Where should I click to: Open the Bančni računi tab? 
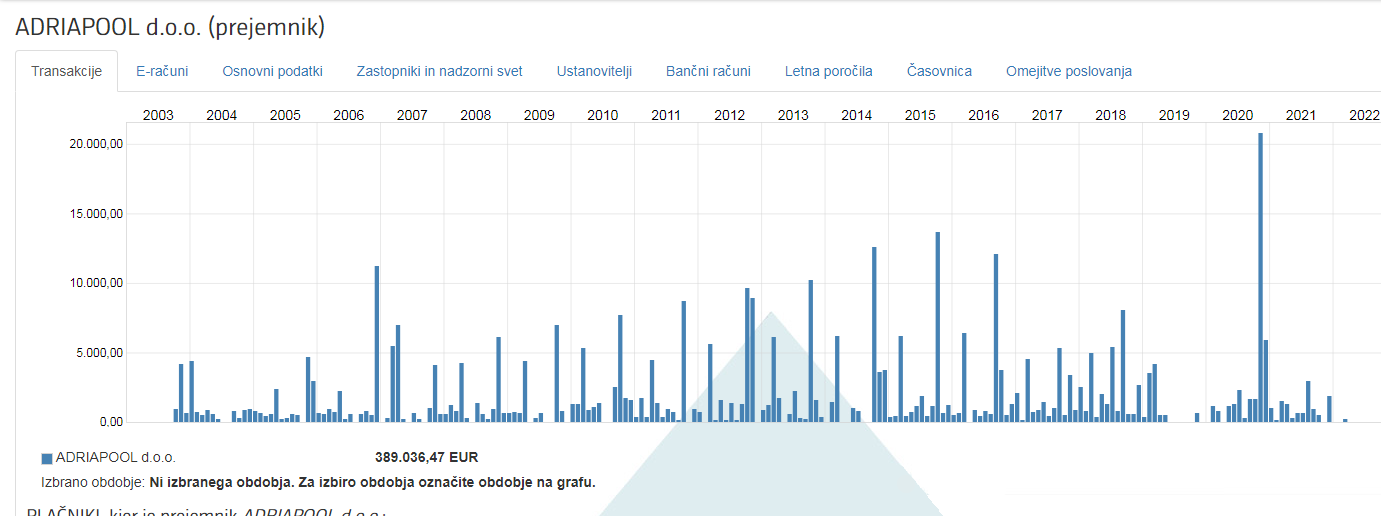click(708, 71)
